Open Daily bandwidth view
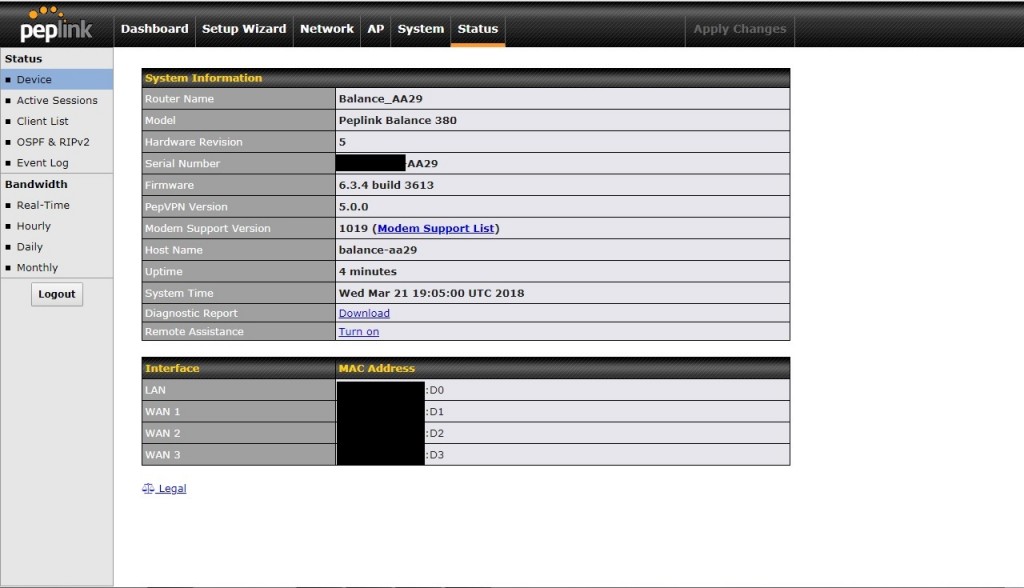The height and width of the screenshot is (588, 1024). click(x=29, y=246)
